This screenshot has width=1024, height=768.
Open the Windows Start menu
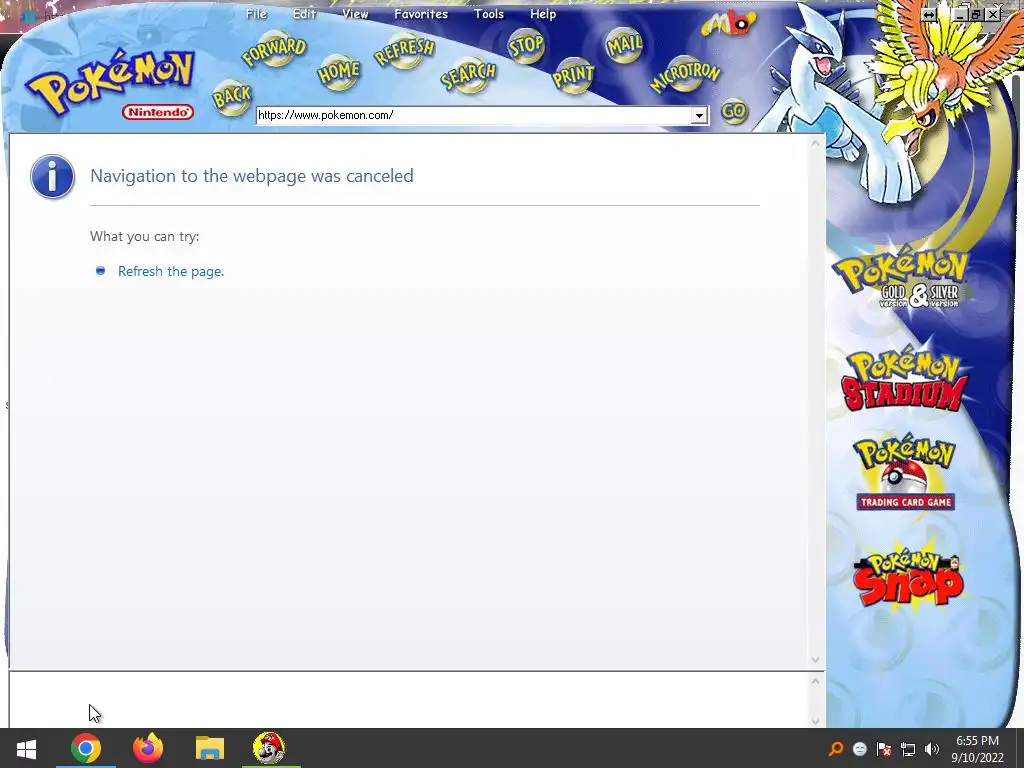[26, 748]
